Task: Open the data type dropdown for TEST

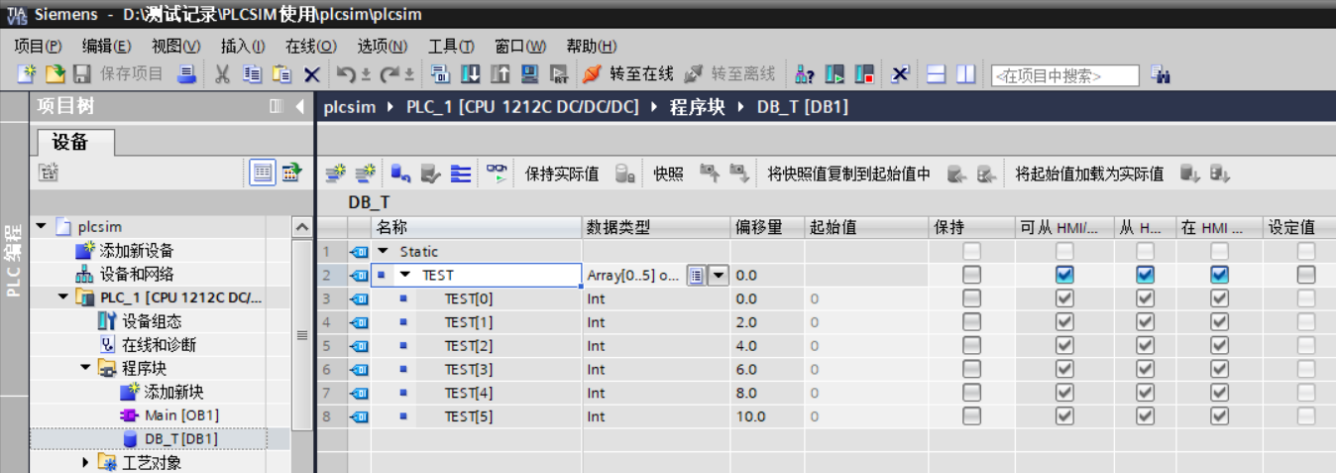Action: pos(718,275)
